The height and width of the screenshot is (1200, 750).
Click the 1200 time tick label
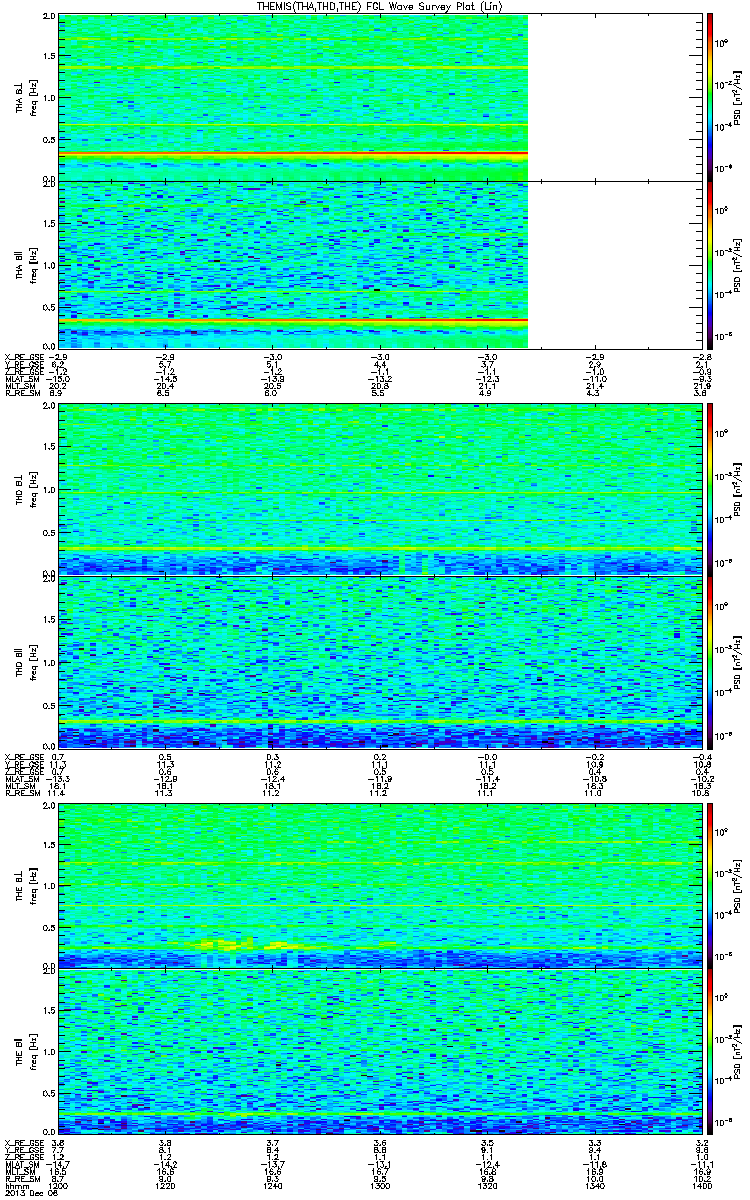coord(60,1186)
